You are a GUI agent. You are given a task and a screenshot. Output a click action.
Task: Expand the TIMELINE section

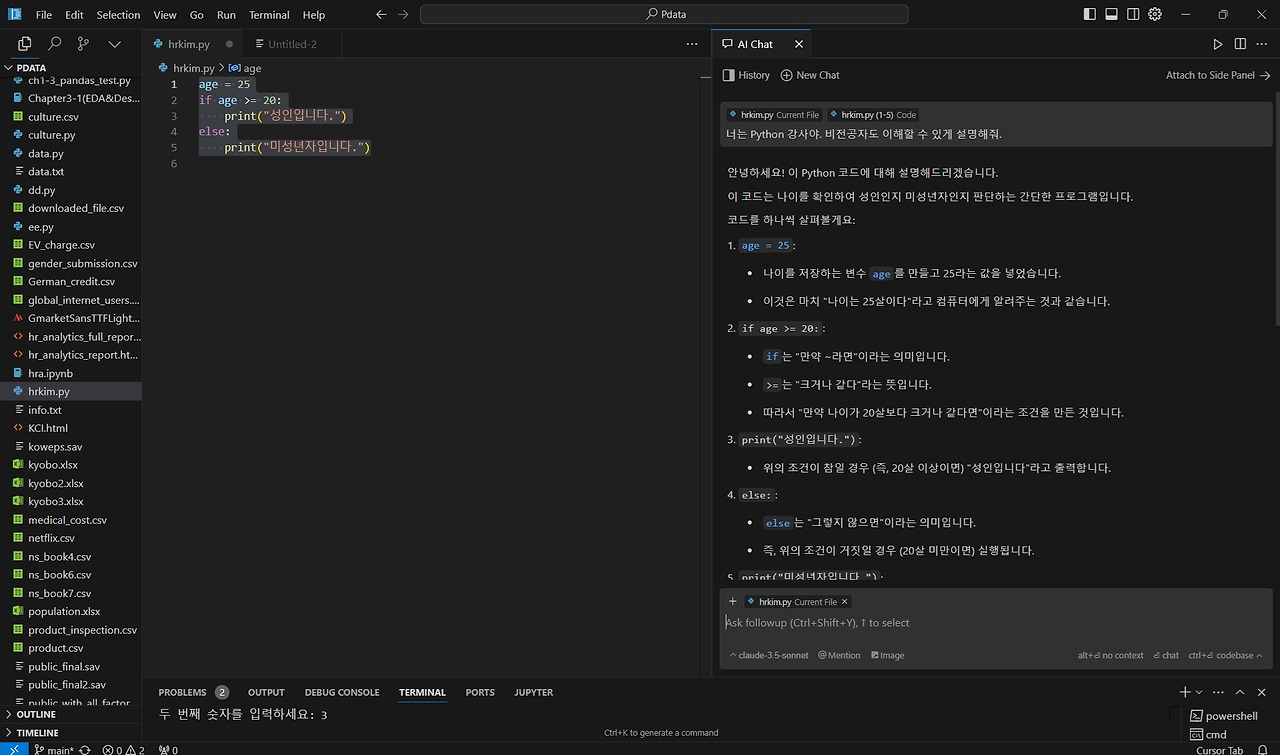tap(70, 733)
